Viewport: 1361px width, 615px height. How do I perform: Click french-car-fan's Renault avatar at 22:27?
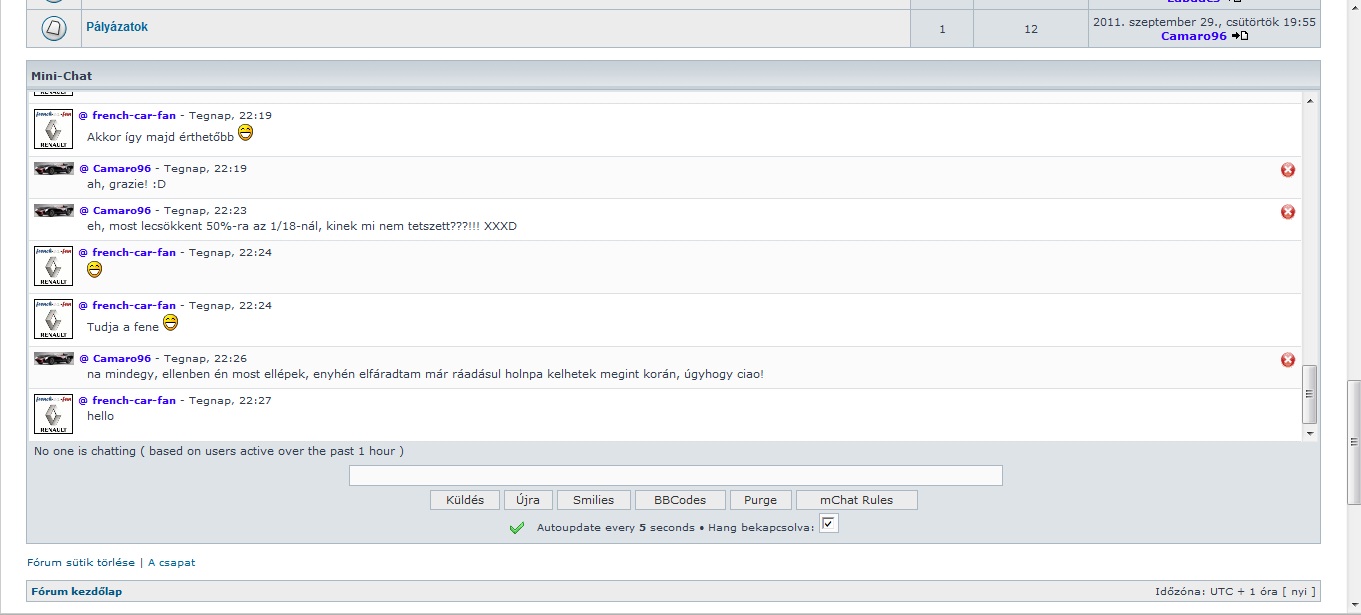coord(53,414)
